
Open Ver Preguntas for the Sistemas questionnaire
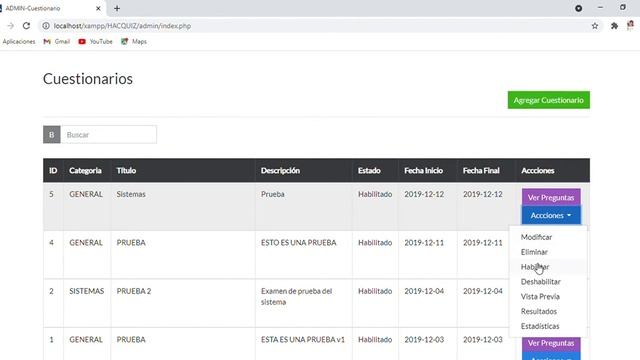(551, 197)
